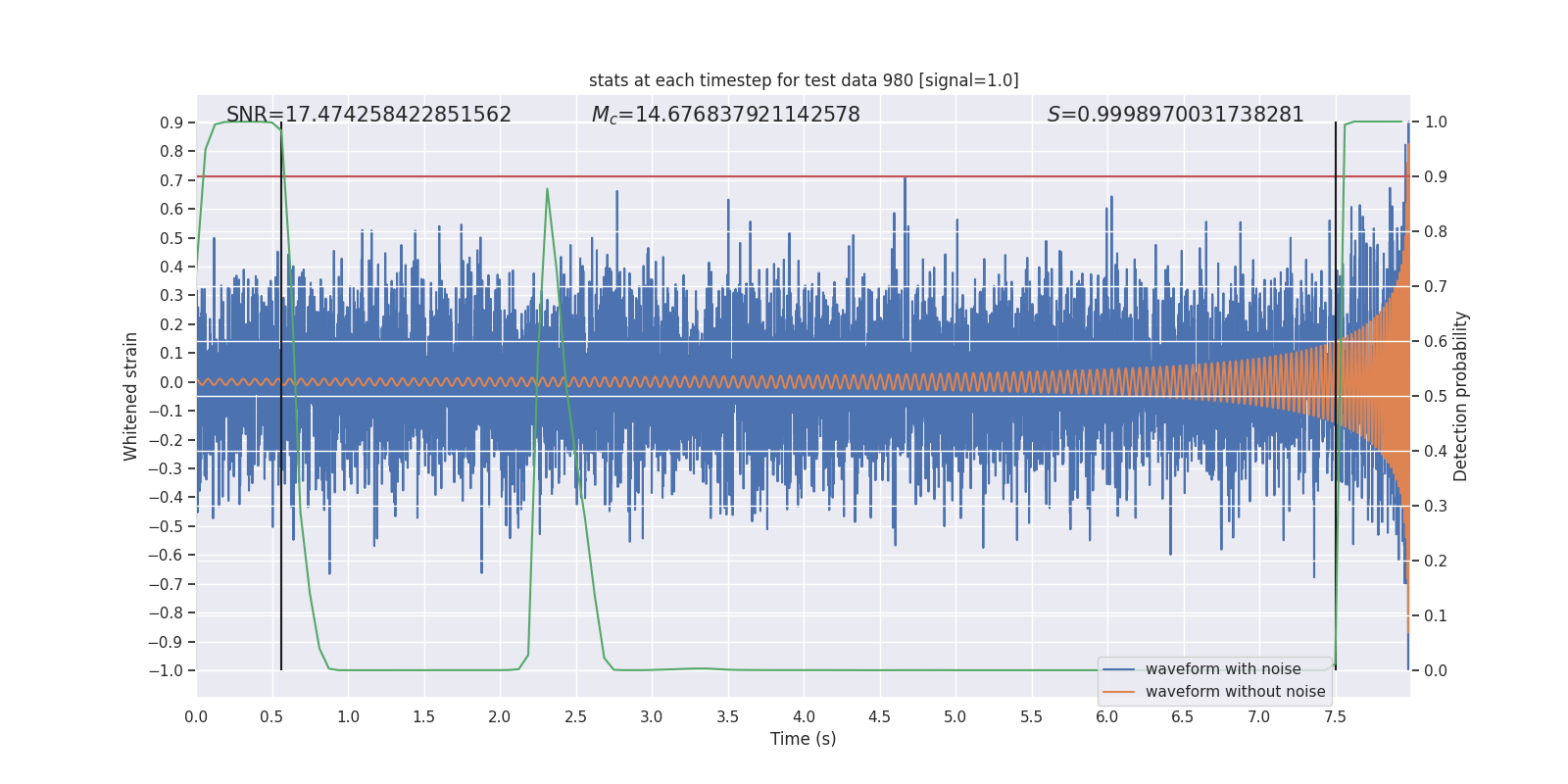Select the S=0.9998970031738281 annotation

tap(1176, 115)
